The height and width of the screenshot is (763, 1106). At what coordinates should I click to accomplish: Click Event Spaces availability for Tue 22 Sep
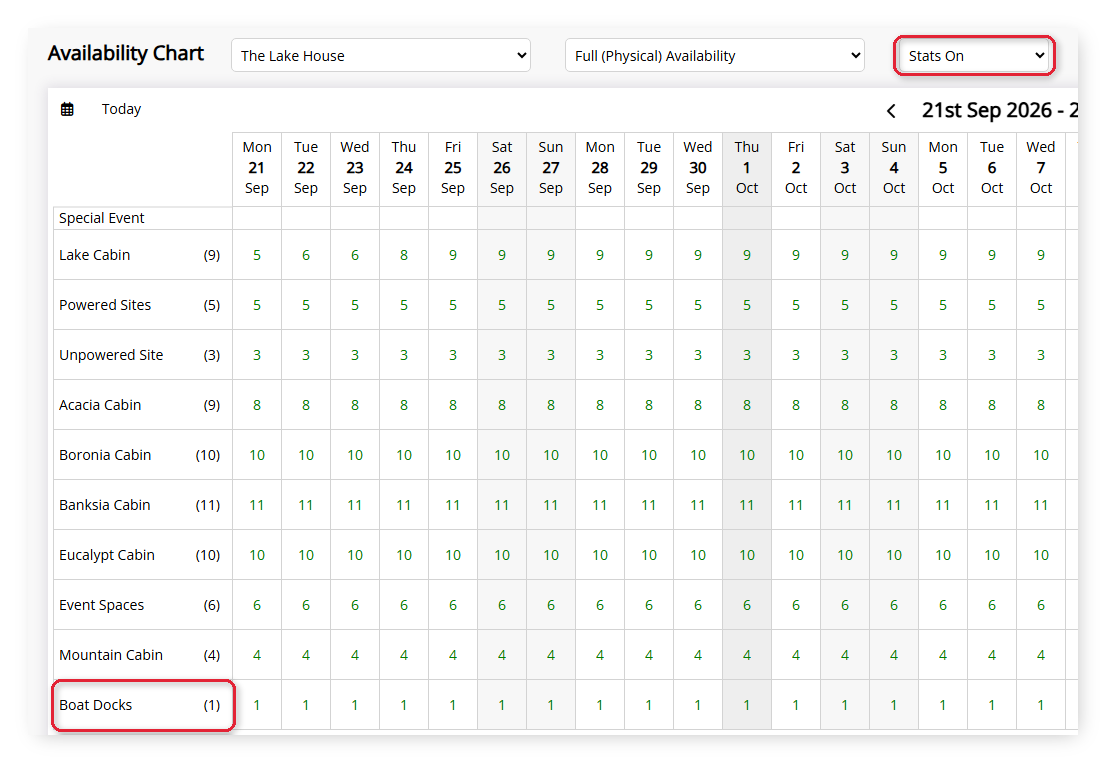(305, 606)
